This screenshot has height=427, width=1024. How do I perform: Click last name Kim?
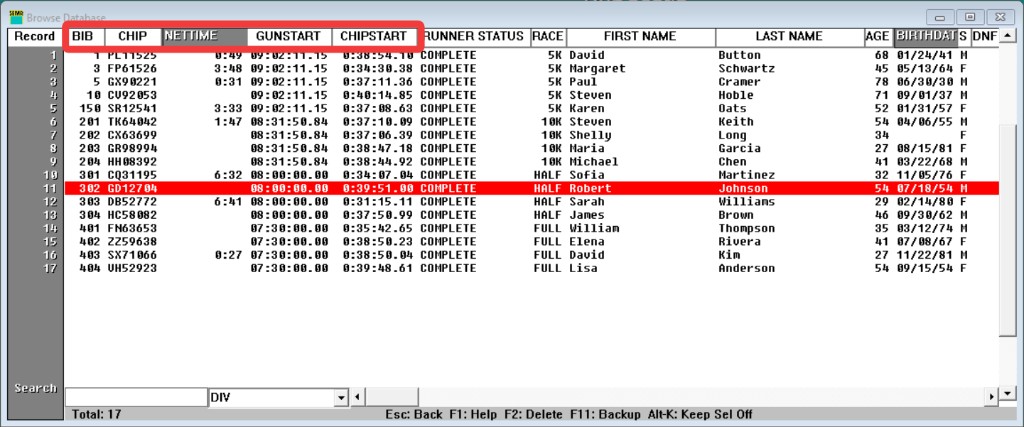(729, 255)
